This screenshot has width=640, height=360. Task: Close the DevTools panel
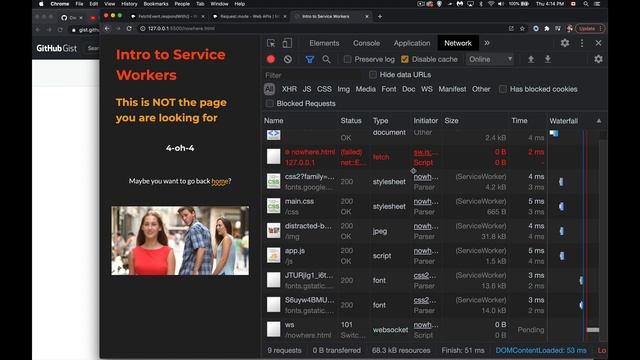click(598, 43)
